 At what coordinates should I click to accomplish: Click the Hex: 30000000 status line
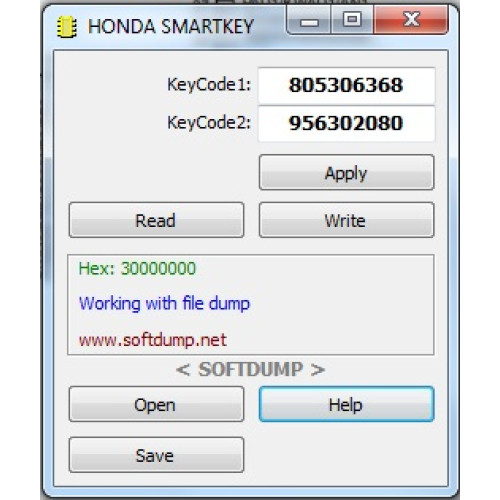point(137,269)
